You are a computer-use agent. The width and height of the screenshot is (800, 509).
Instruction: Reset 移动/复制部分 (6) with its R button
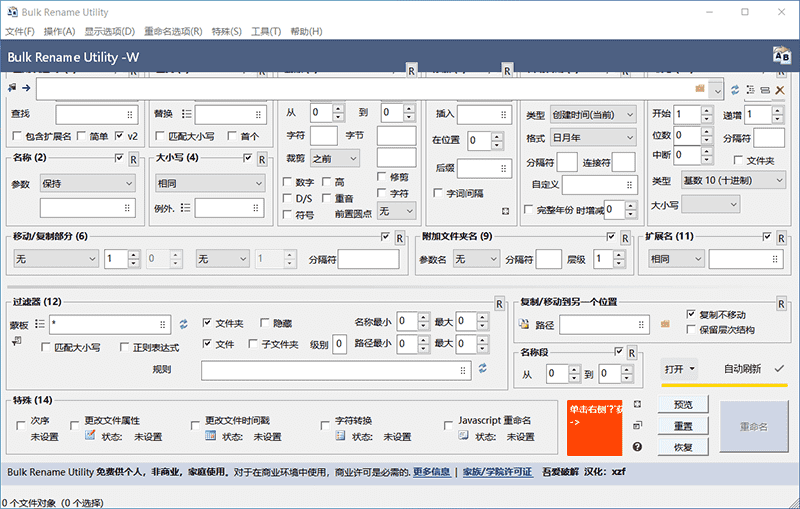[399, 238]
